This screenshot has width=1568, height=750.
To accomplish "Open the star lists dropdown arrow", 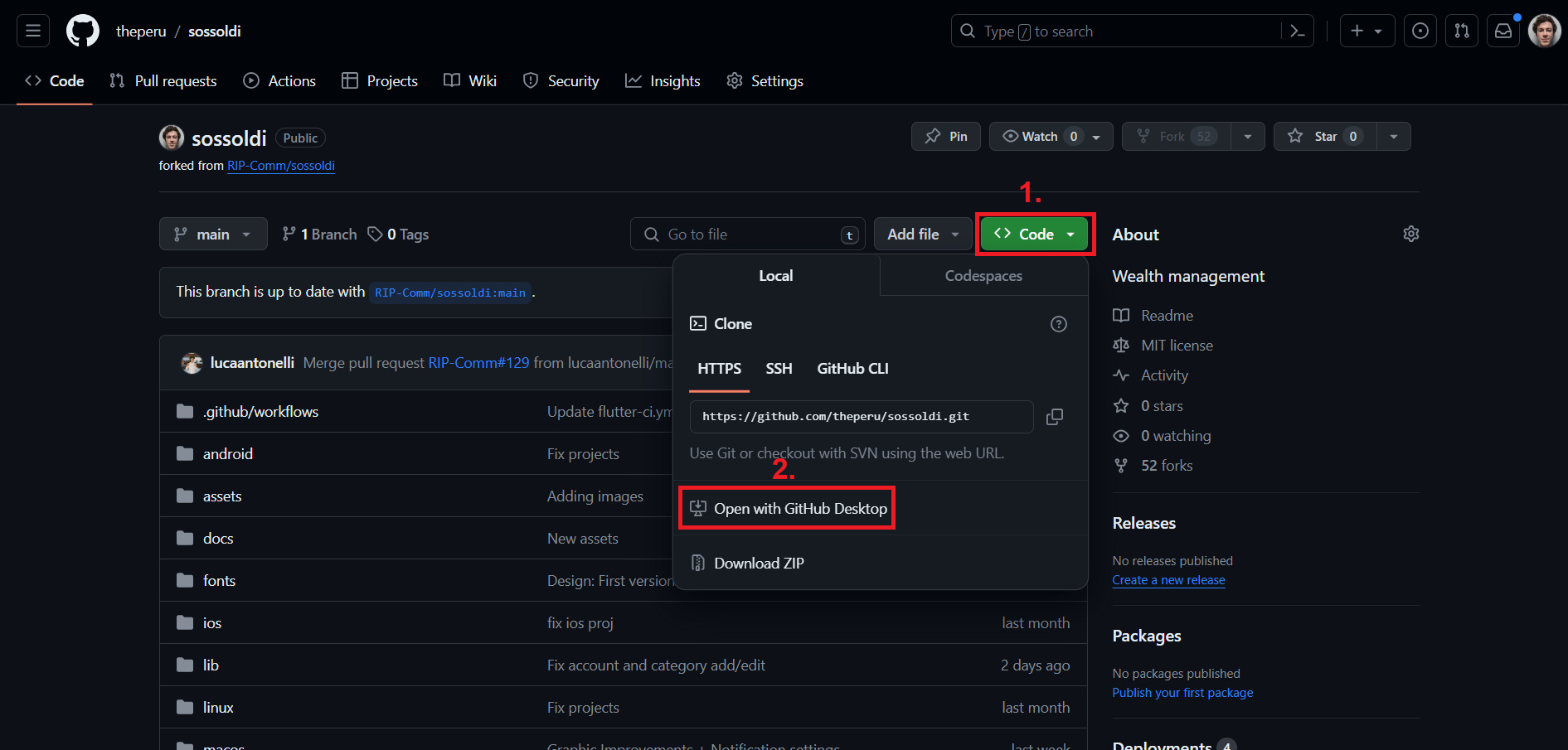I will click(x=1394, y=137).
